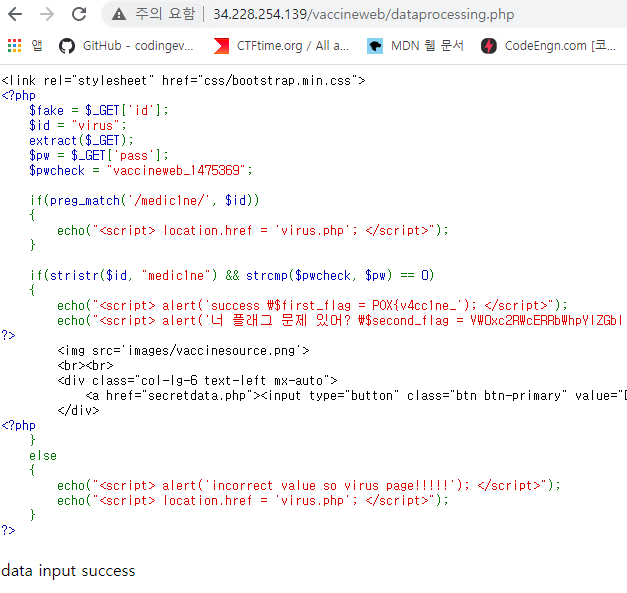Click the not-secure warning triangle icon
The image size is (627, 593).
[x=119, y=15]
